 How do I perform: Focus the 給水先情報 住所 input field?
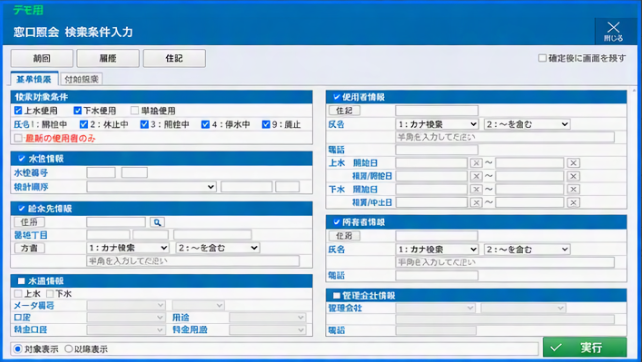116,222
